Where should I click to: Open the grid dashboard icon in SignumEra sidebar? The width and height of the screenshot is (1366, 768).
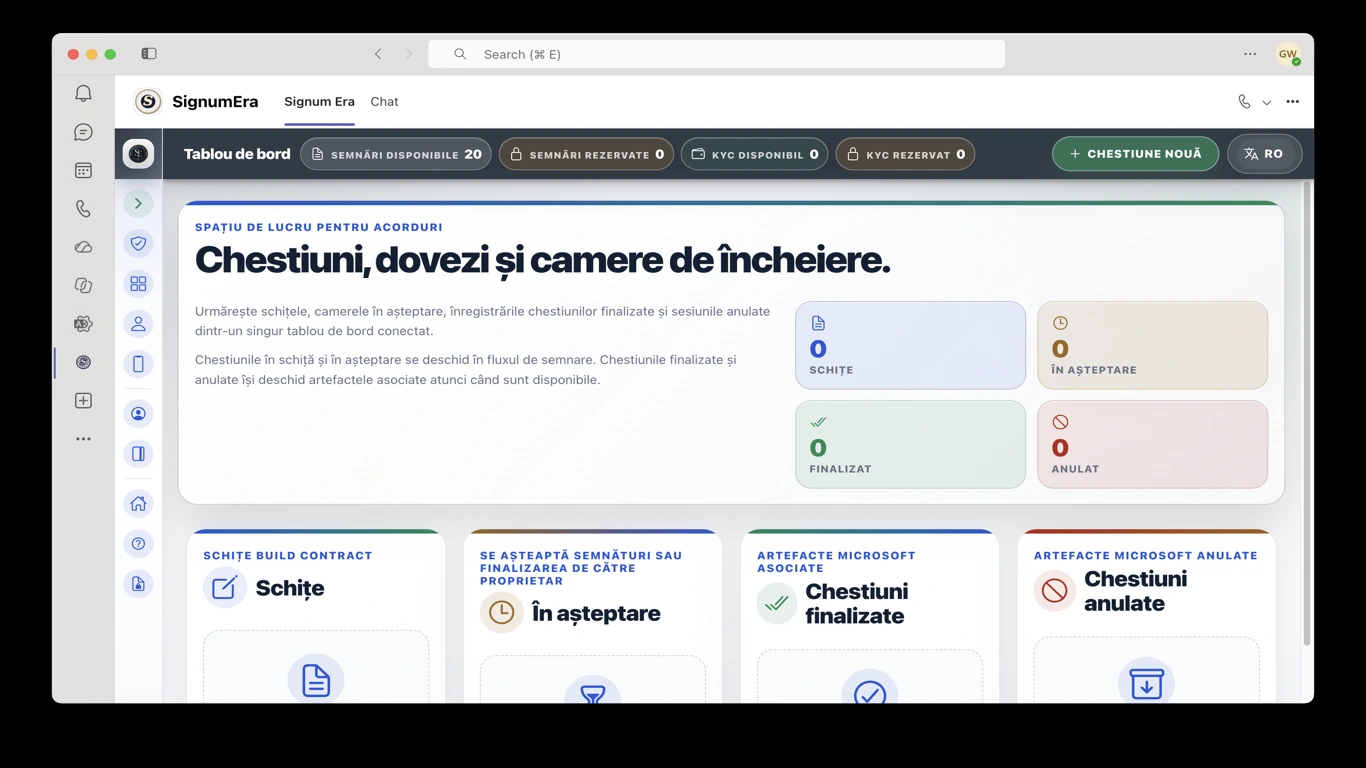pos(138,283)
